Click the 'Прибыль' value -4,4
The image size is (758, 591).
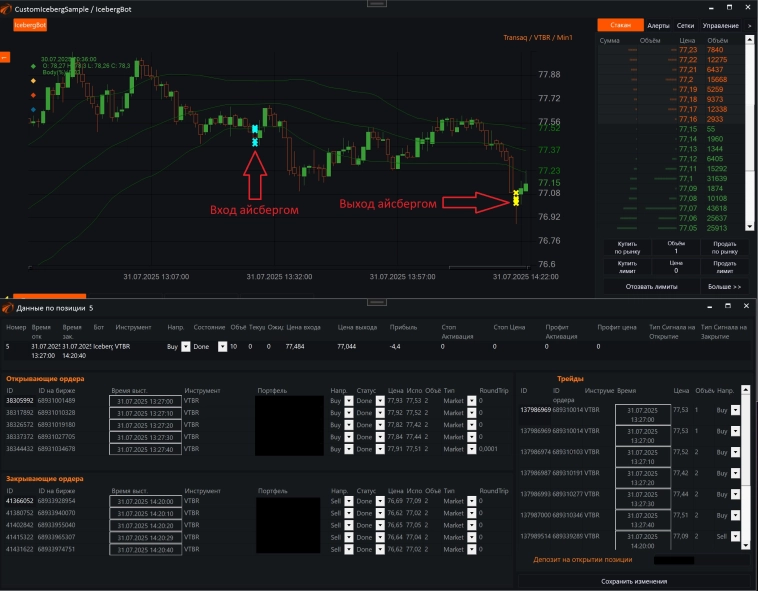pyautogui.click(x=395, y=346)
